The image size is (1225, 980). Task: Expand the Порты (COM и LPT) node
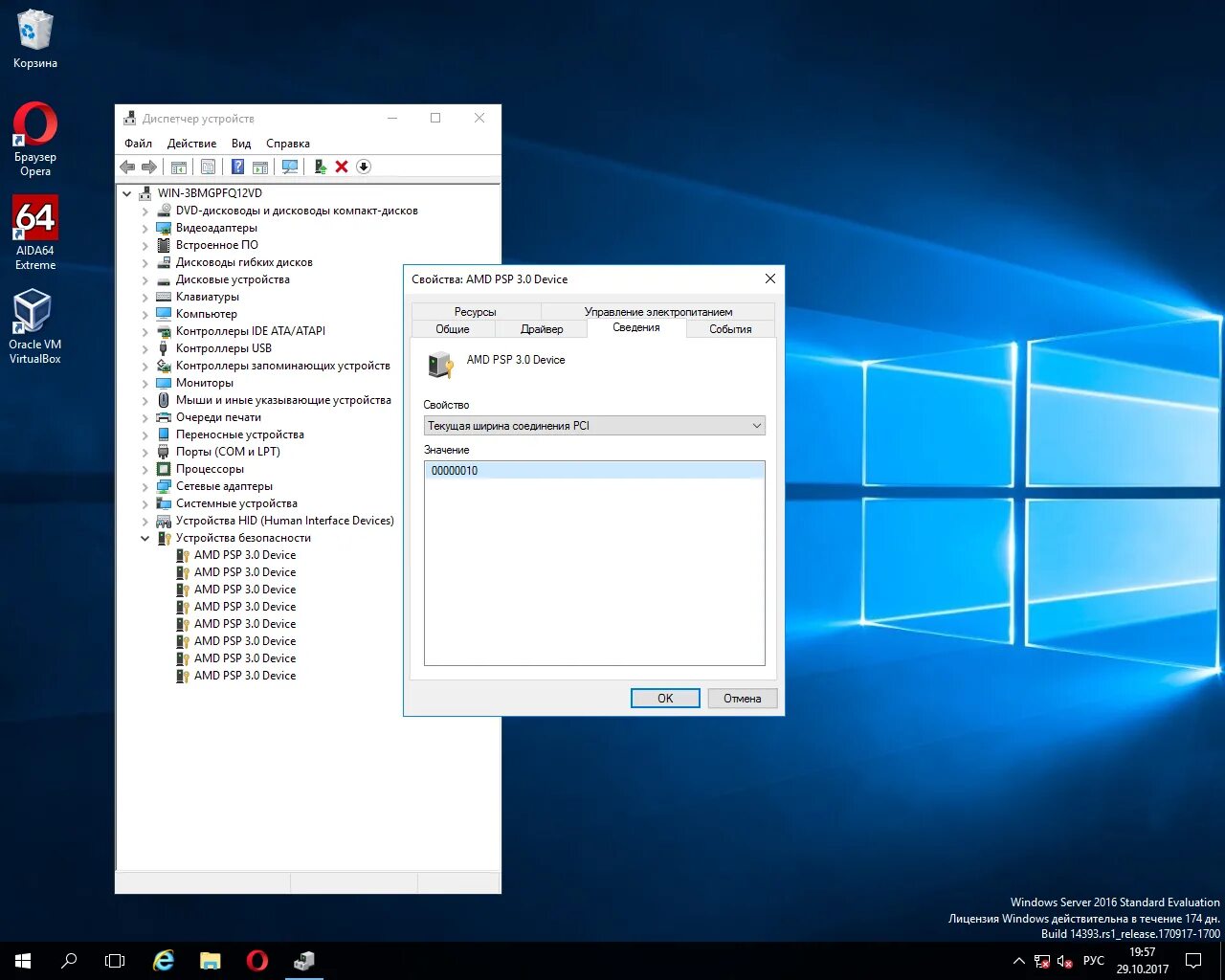(145, 452)
